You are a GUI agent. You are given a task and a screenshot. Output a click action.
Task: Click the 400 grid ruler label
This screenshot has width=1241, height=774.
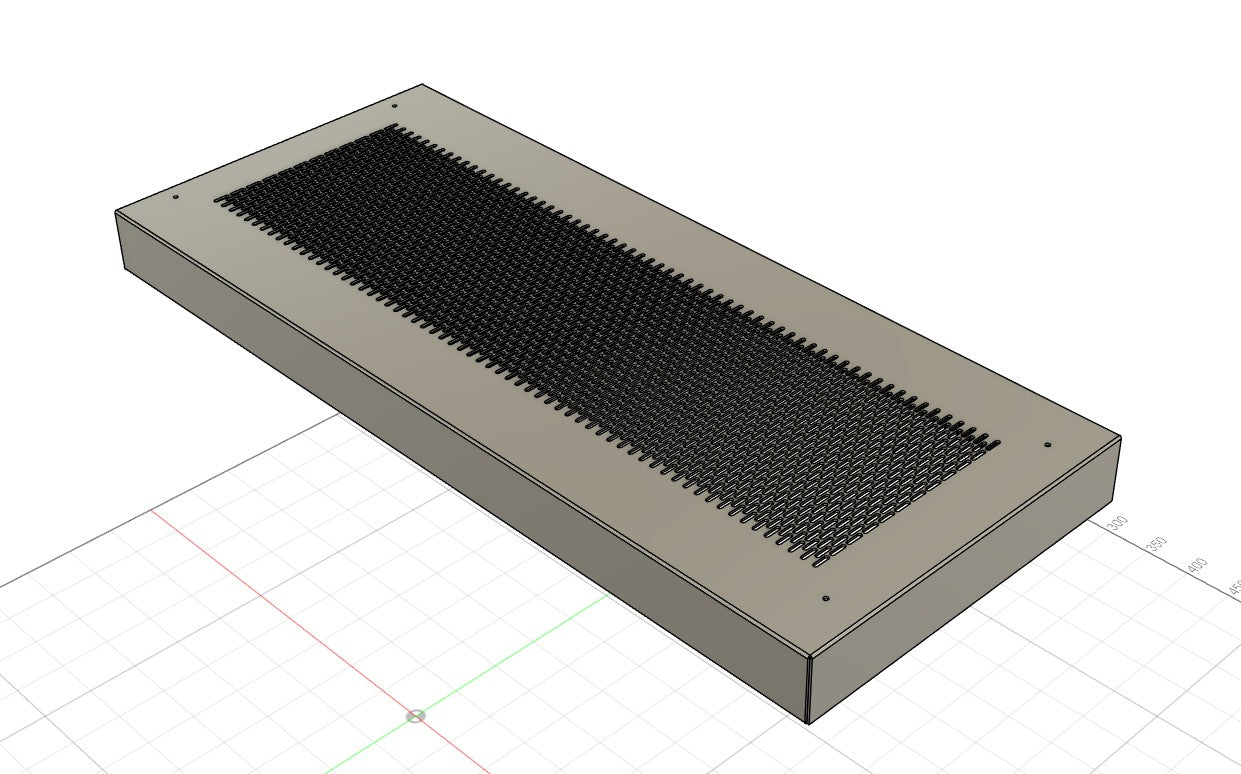point(1195,566)
